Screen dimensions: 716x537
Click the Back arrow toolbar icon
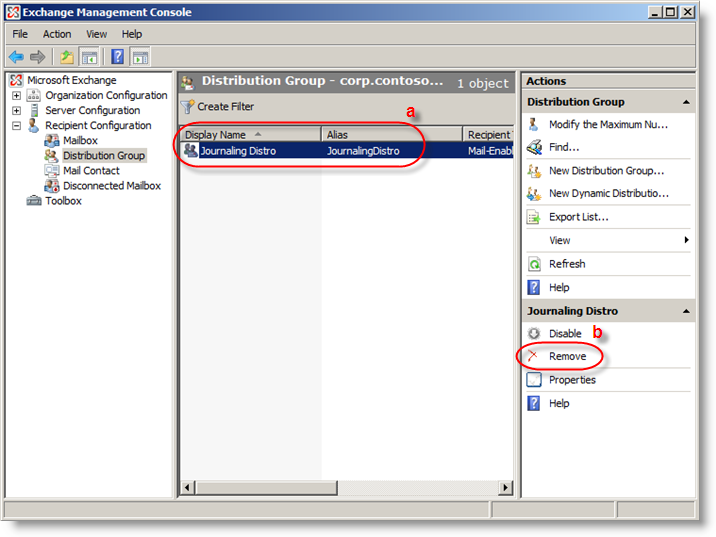point(16,57)
